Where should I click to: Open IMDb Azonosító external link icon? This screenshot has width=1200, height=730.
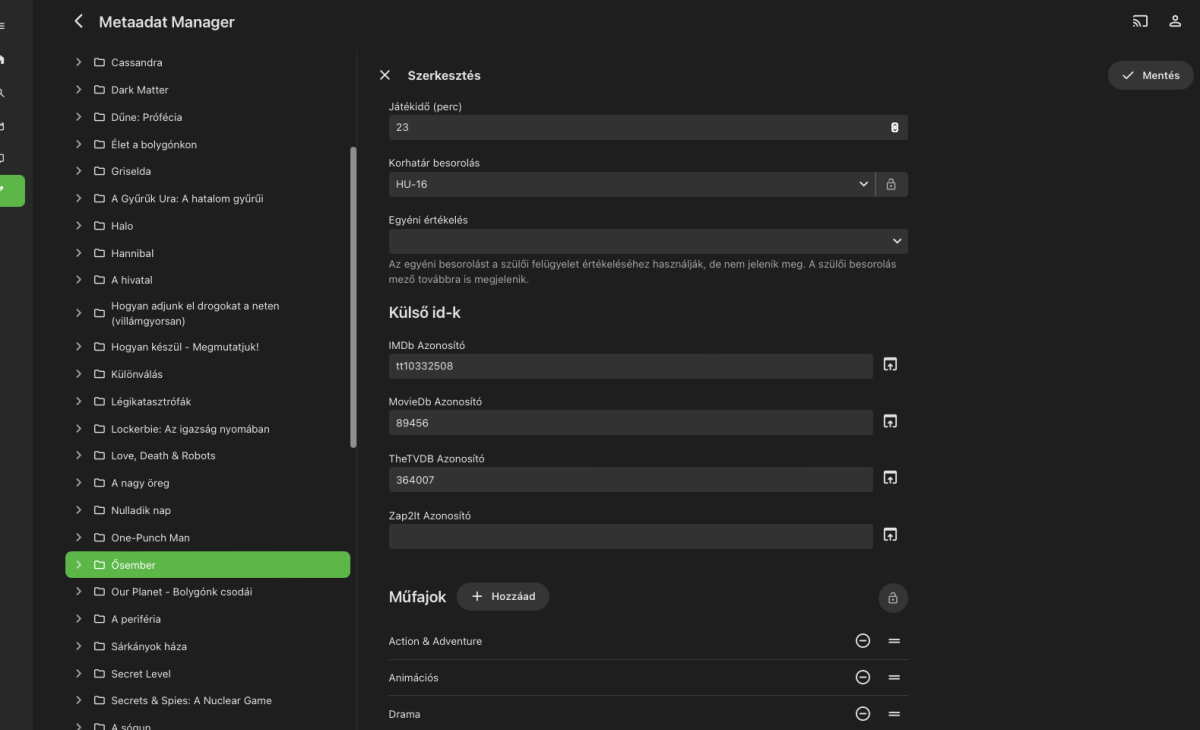pos(890,365)
